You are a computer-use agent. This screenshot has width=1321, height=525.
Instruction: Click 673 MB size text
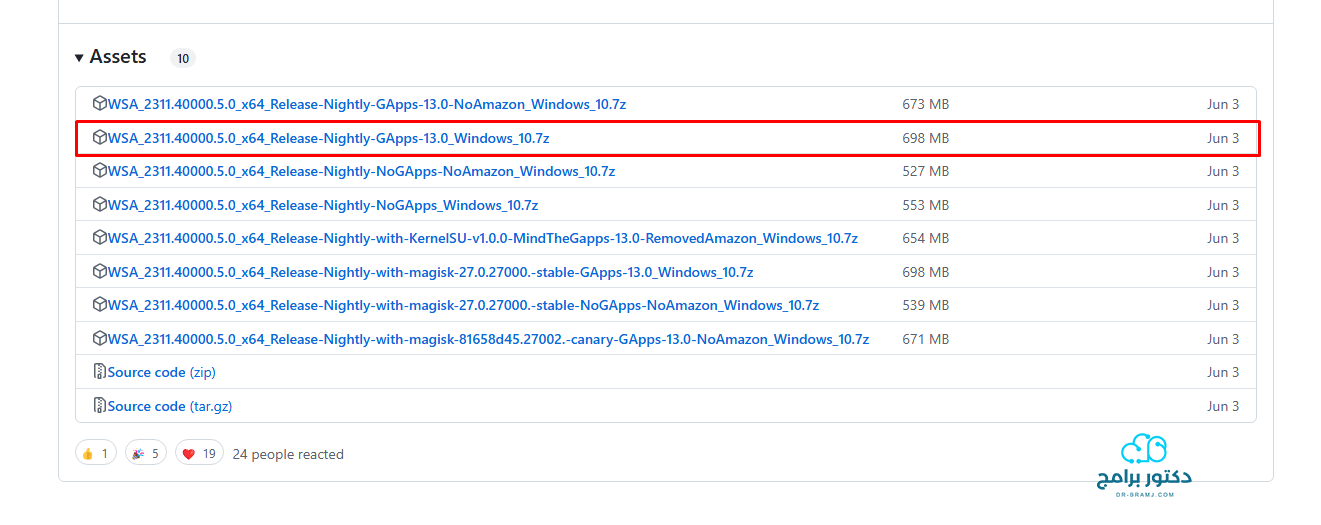point(926,104)
